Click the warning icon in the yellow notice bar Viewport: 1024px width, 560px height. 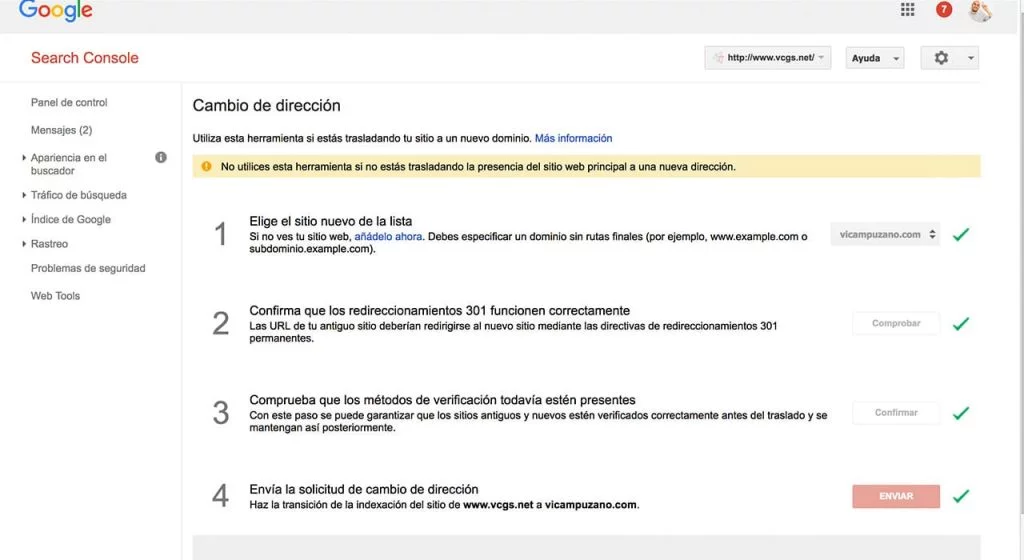tap(206, 166)
